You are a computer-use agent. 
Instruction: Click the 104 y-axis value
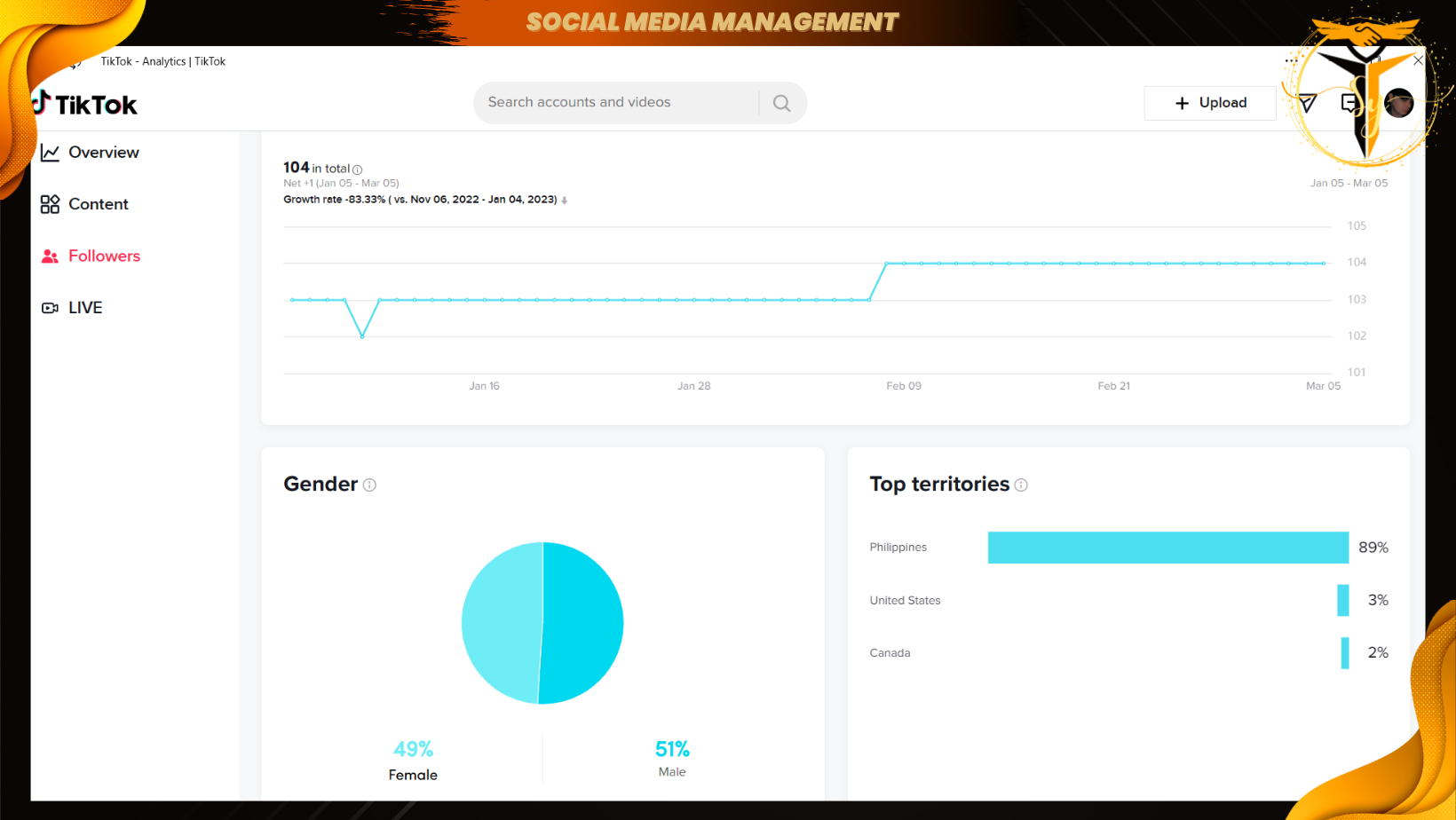[1357, 263]
